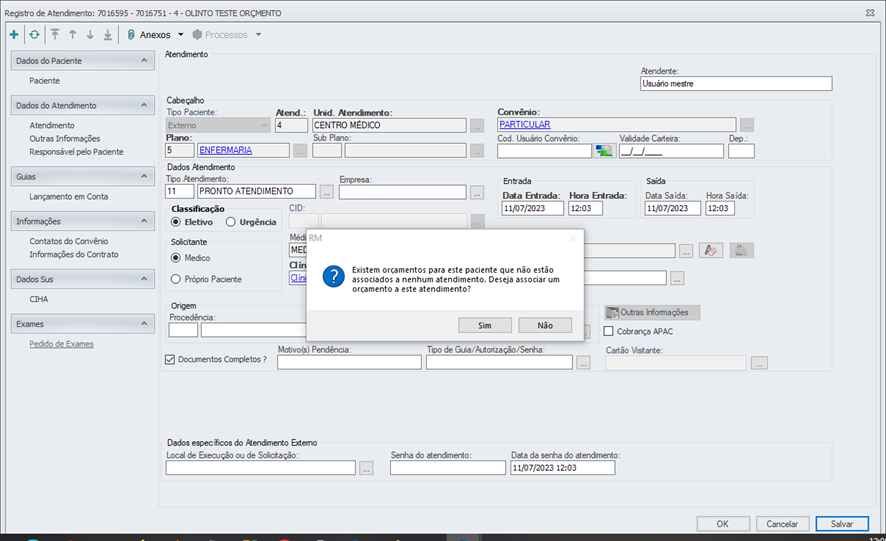Open Paciente in the sidebar

pyautogui.click(x=45, y=81)
